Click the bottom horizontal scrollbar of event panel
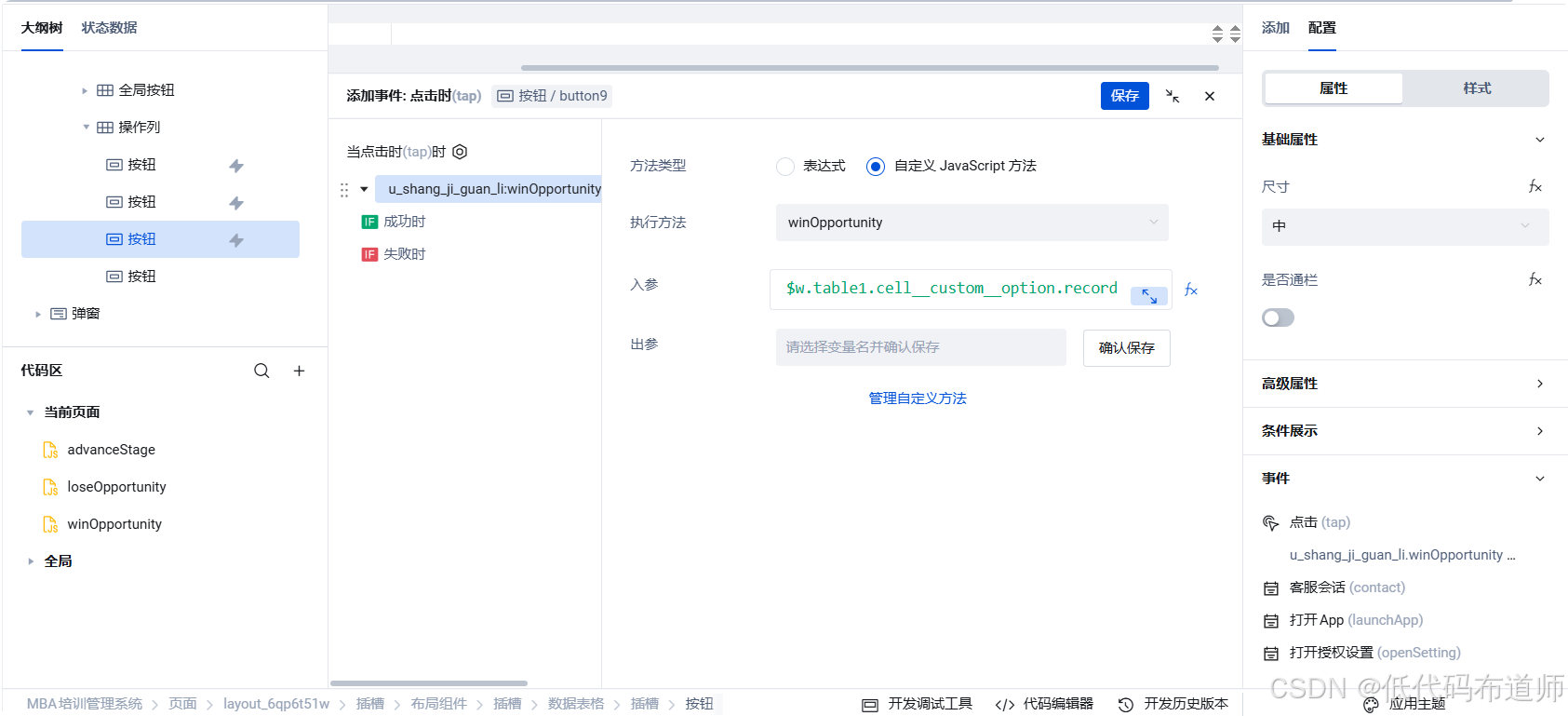 pos(429,683)
